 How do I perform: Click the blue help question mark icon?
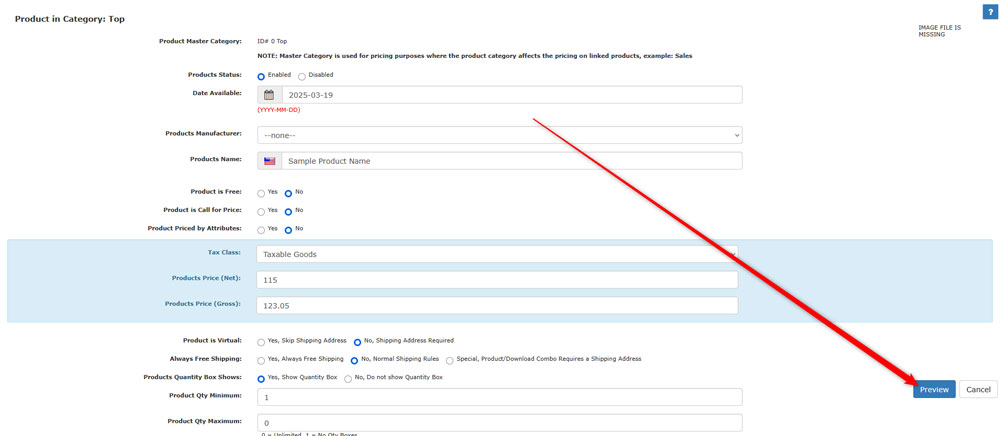tap(990, 12)
